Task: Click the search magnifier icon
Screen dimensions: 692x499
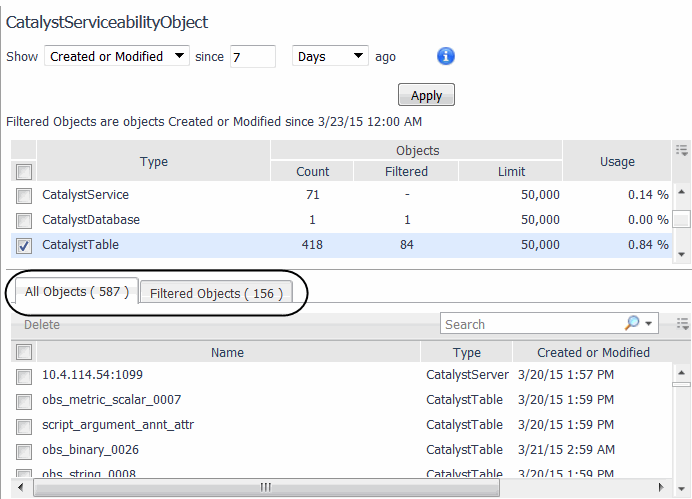Action: pos(632,323)
